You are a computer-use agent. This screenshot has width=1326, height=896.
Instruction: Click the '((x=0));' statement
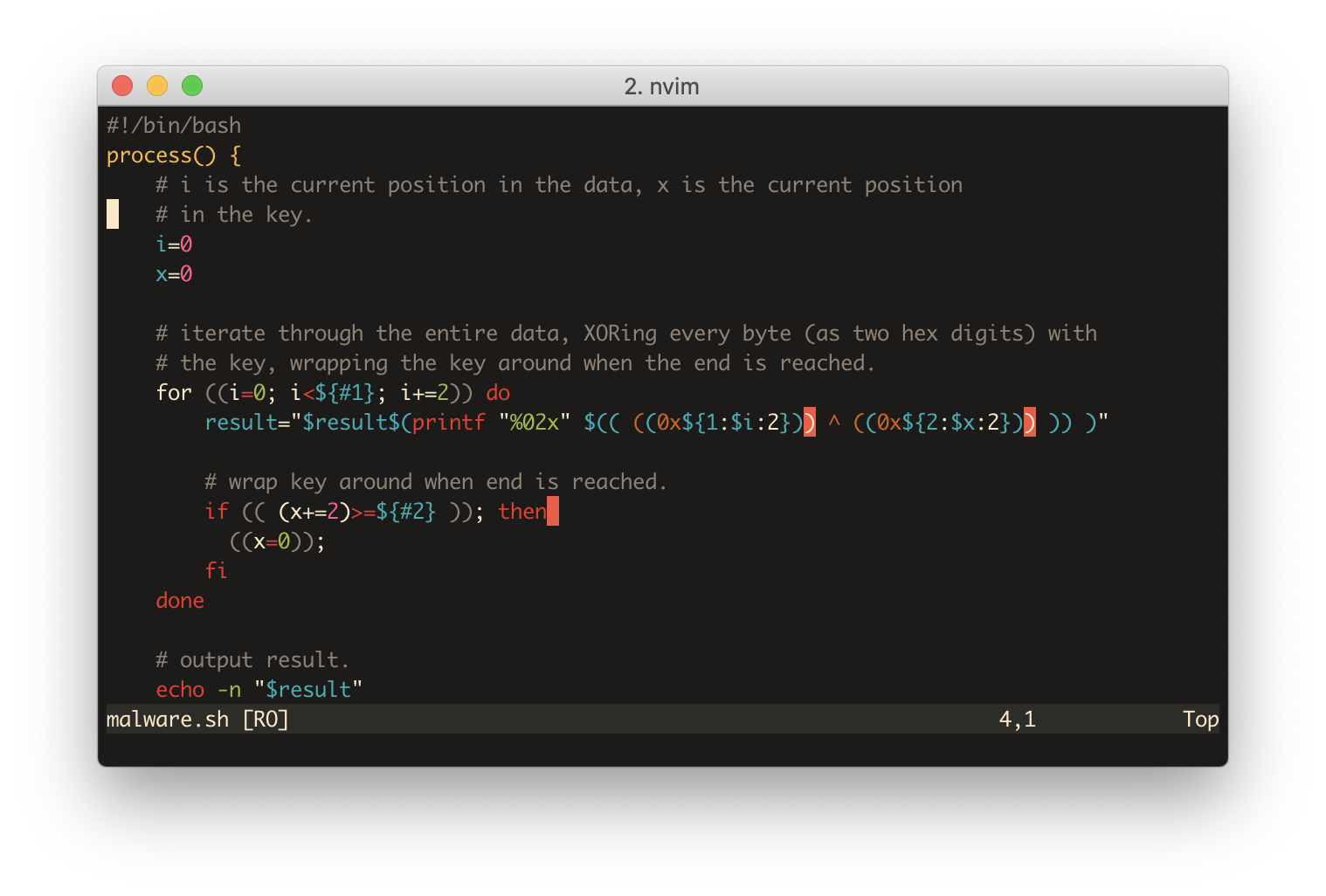coord(278,541)
